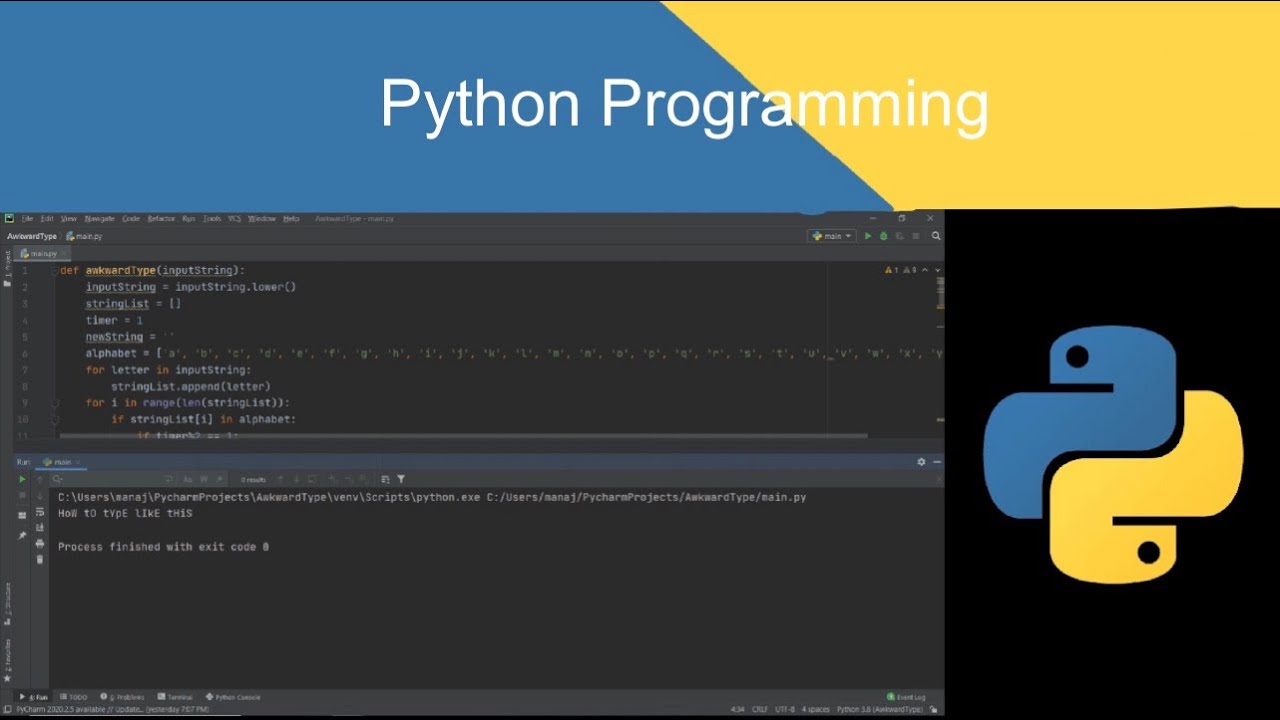
Task: Start debugging with the bug icon
Action: 884,236
